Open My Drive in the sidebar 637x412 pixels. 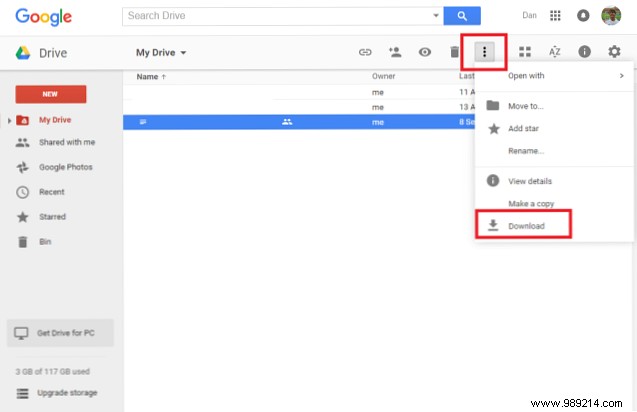pos(55,120)
